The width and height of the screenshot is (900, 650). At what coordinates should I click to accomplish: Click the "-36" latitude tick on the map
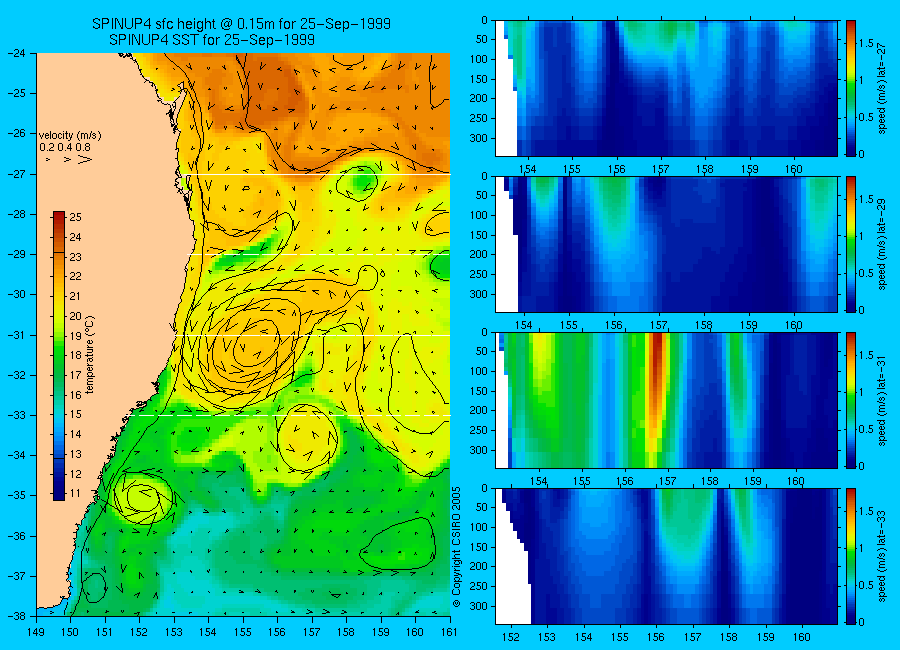tap(17, 536)
